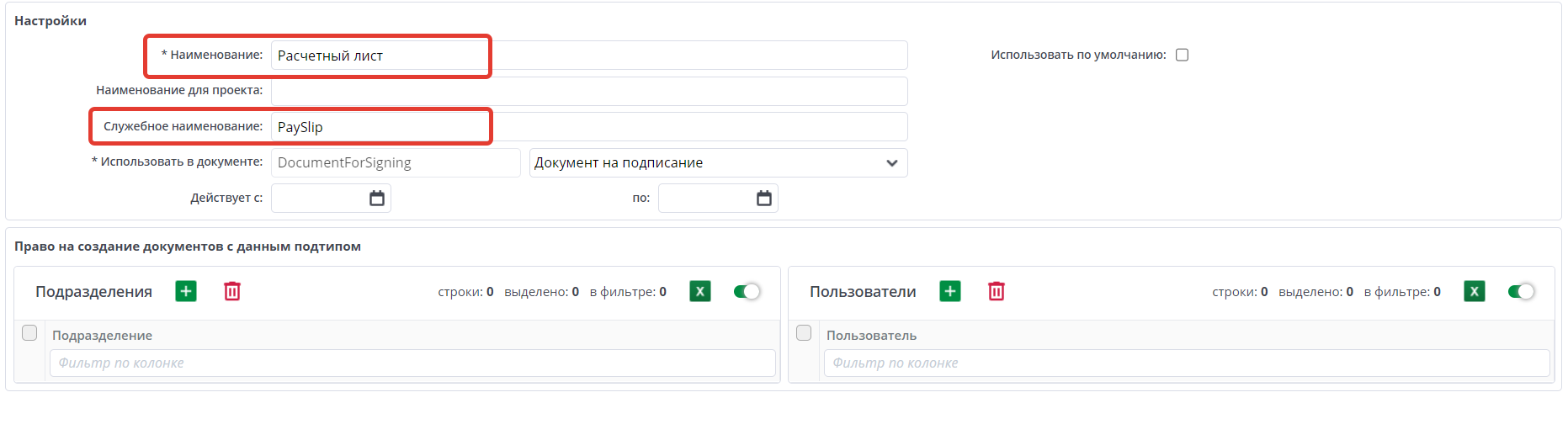Click the Пользователь column filter box
1568x440 pixels.
pyautogui.click(x=1187, y=363)
